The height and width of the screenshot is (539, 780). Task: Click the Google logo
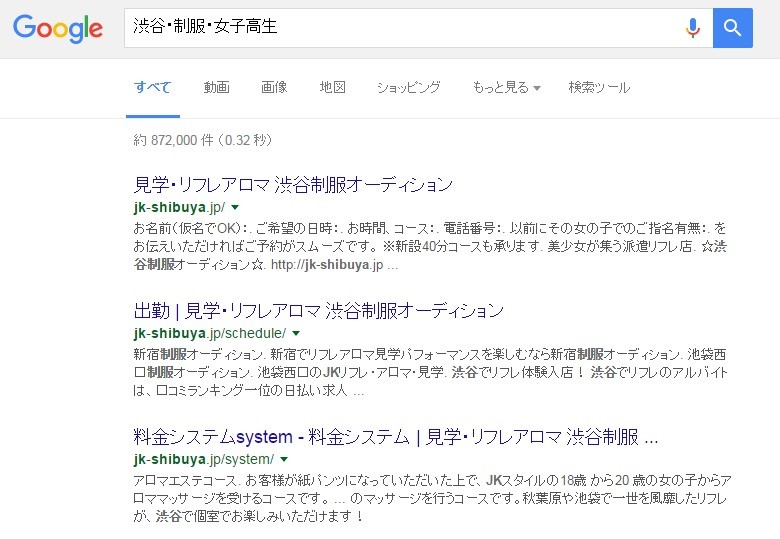coord(58,28)
